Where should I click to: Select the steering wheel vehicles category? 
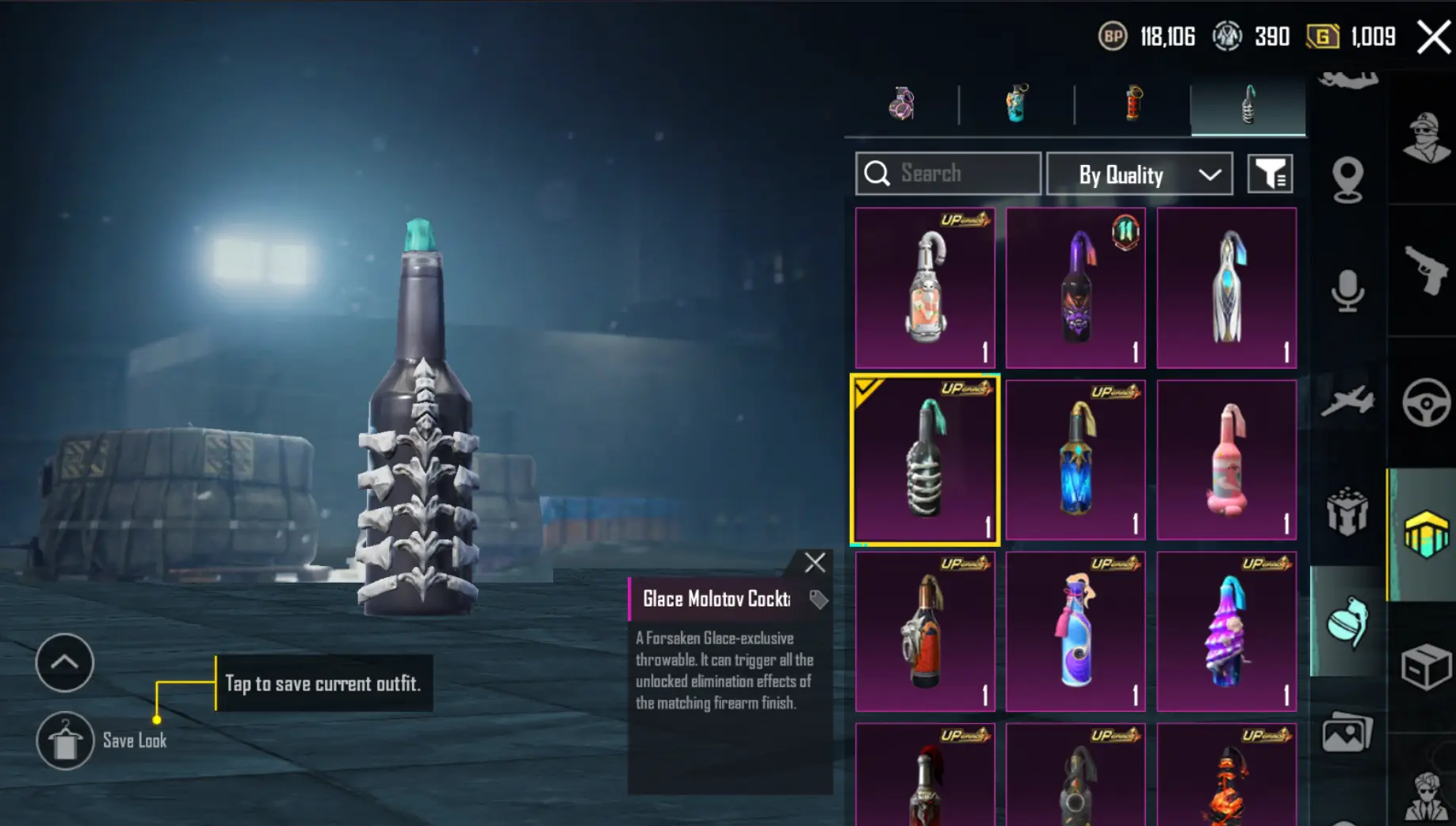(x=1425, y=403)
